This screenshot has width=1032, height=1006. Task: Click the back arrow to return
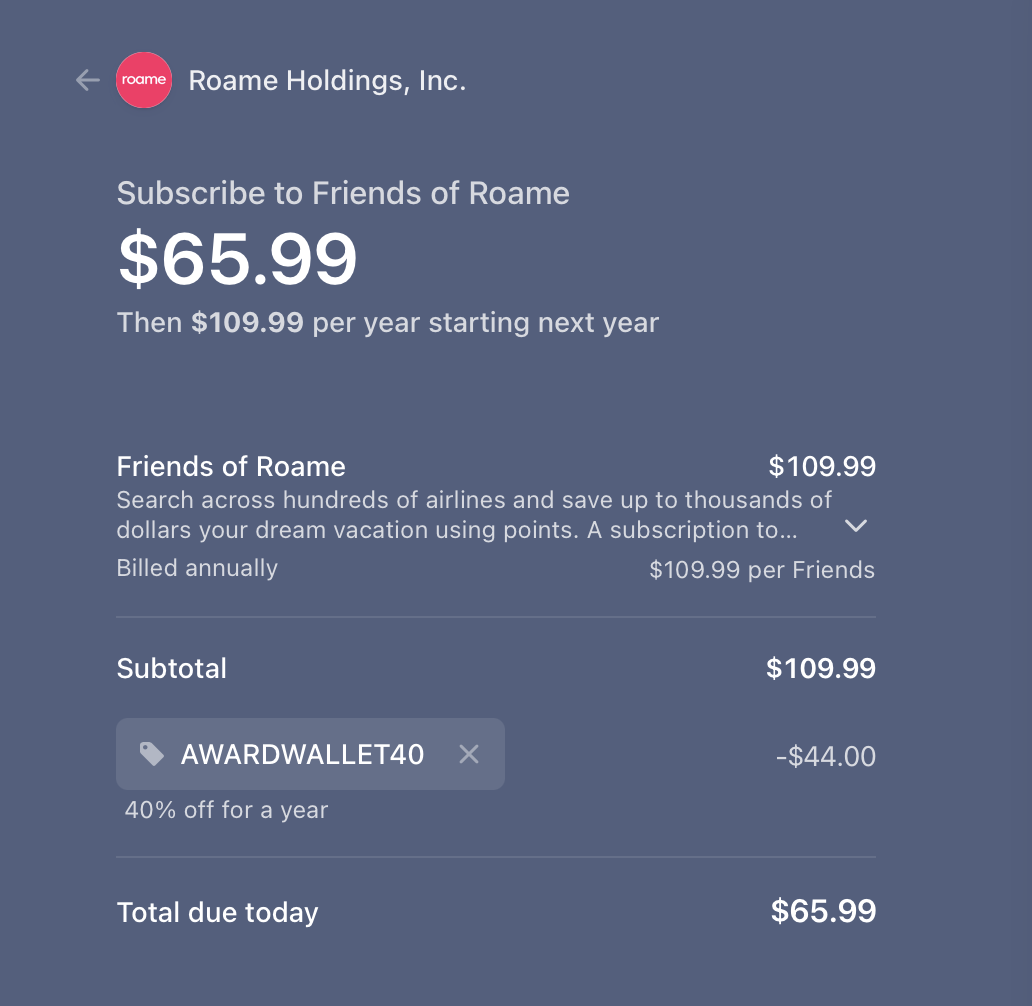(x=87, y=80)
